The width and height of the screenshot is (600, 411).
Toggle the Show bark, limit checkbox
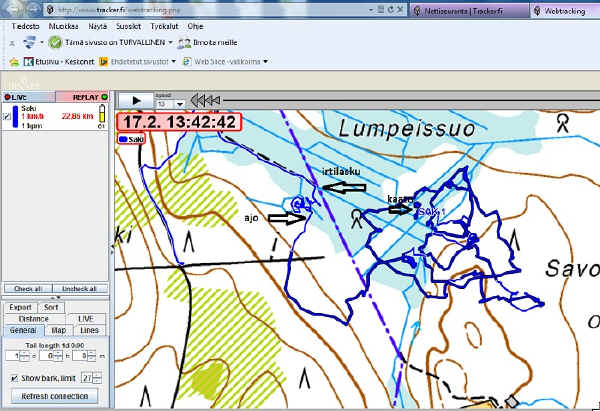point(13,377)
